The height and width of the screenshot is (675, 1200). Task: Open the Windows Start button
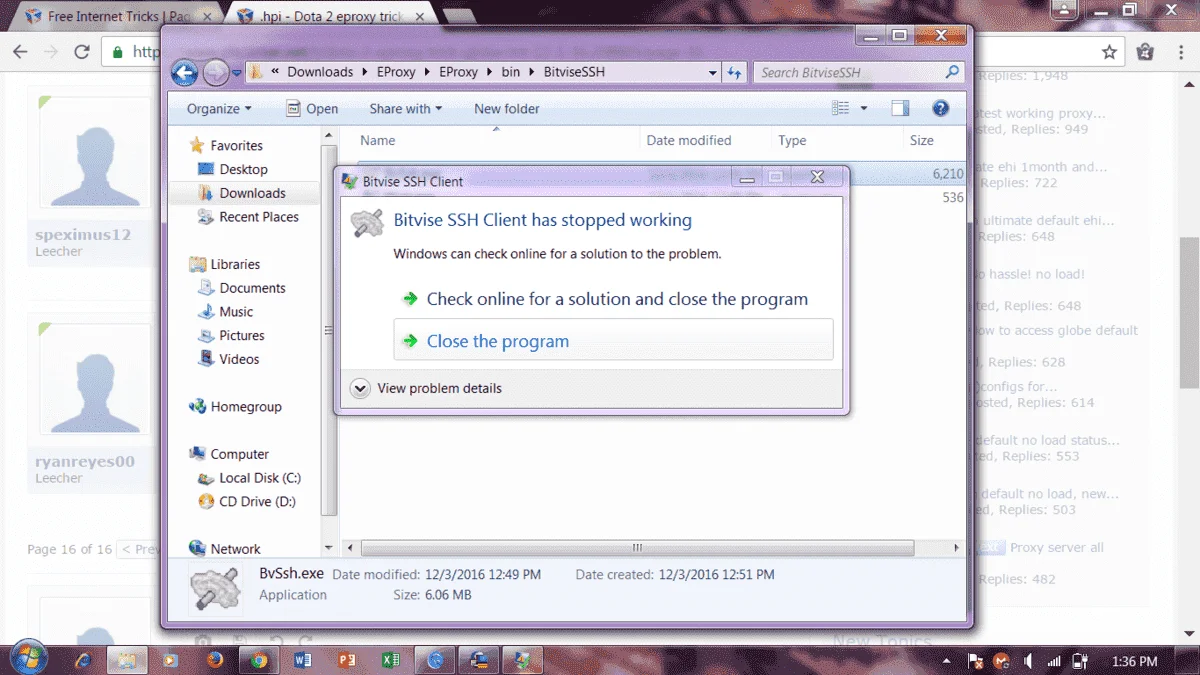click(x=27, y=658)
